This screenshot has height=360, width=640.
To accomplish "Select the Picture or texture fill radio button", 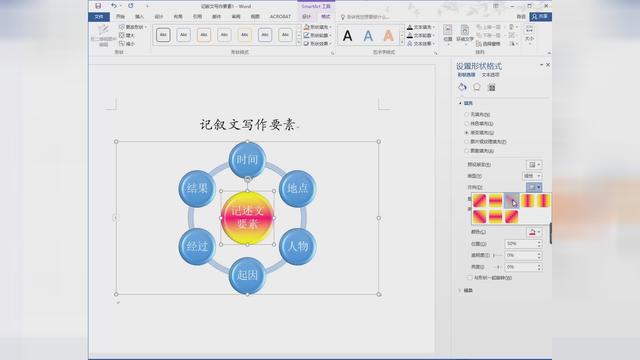I will pos(466,142).
